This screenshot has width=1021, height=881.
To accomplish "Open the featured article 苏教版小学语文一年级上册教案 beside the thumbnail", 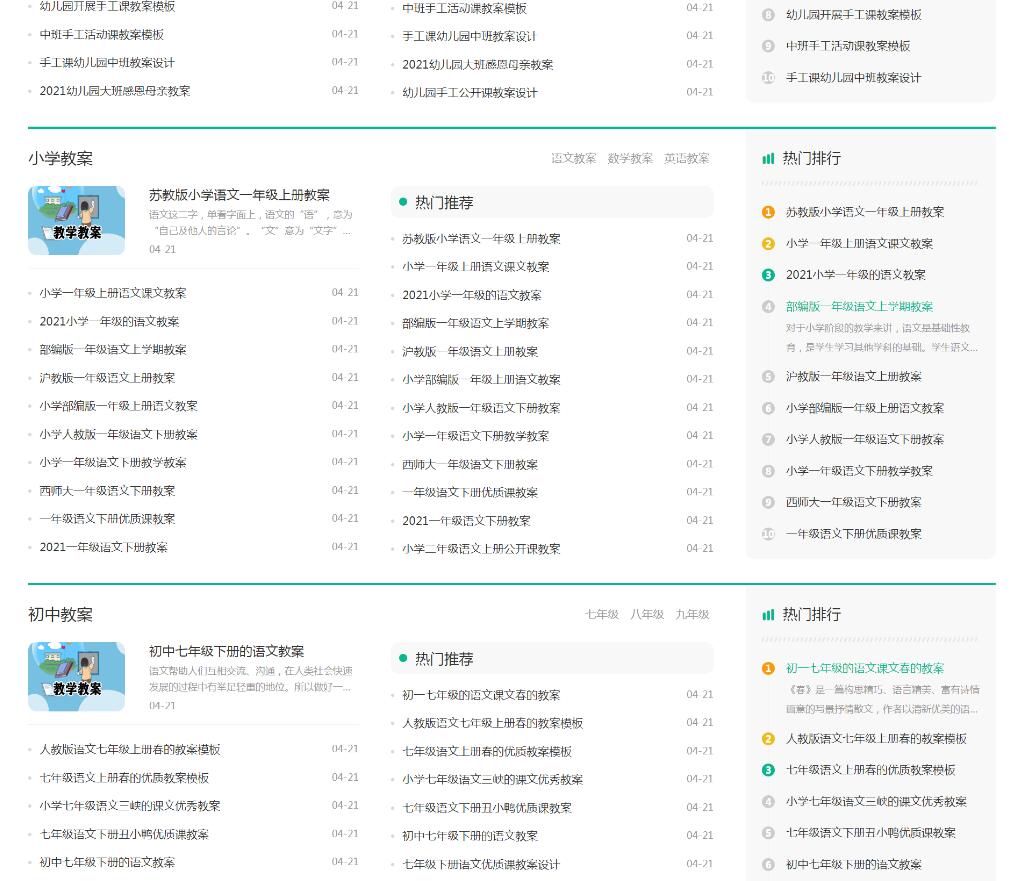I will coord(239,196).
